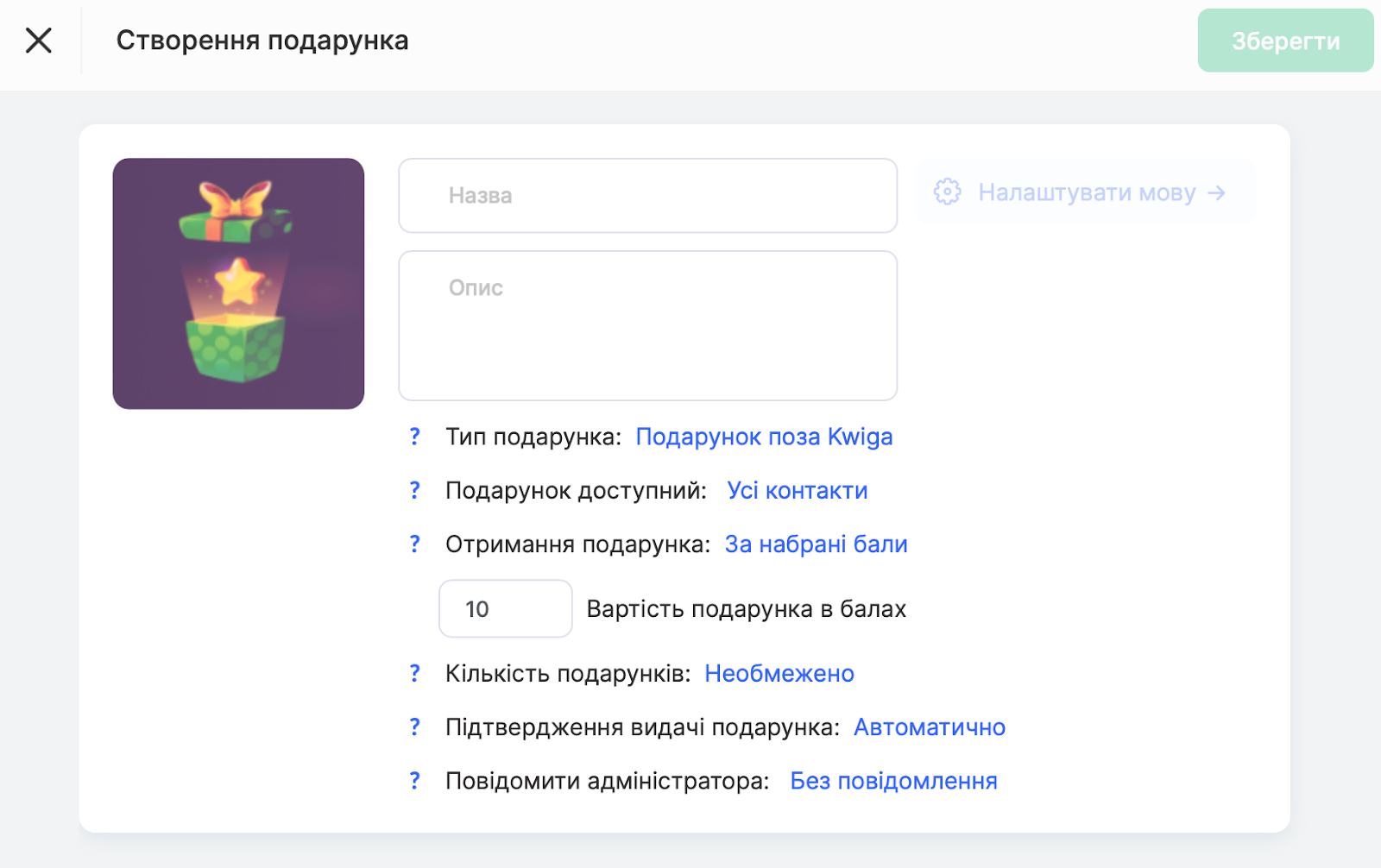This screenshot has height=868, width=1381.
Task: Change quantity option Необмежено
Action: (x=779, y=673)
